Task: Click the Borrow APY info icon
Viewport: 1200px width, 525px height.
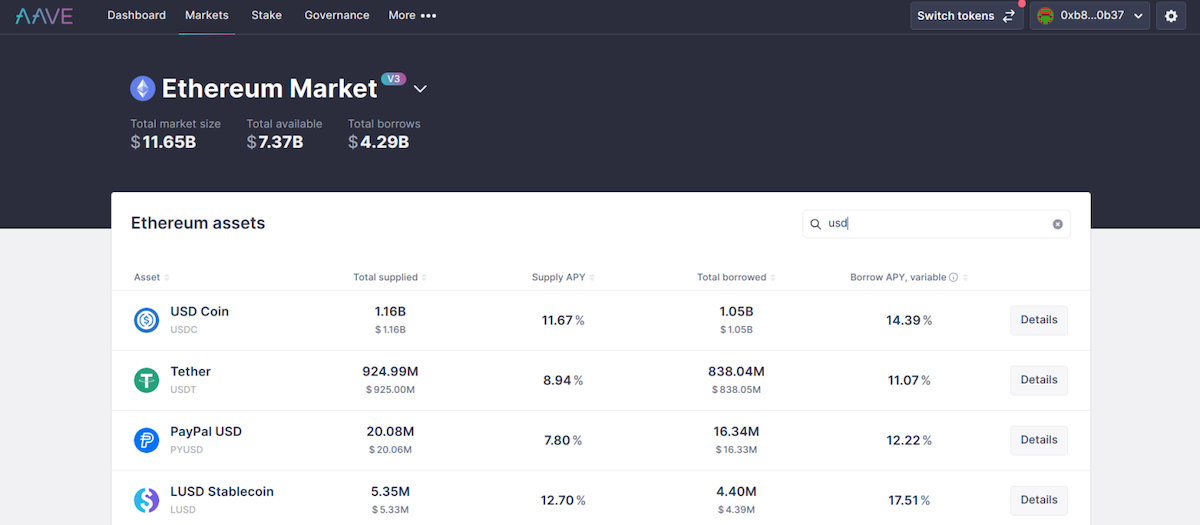Action: click(x=953, y=277)
